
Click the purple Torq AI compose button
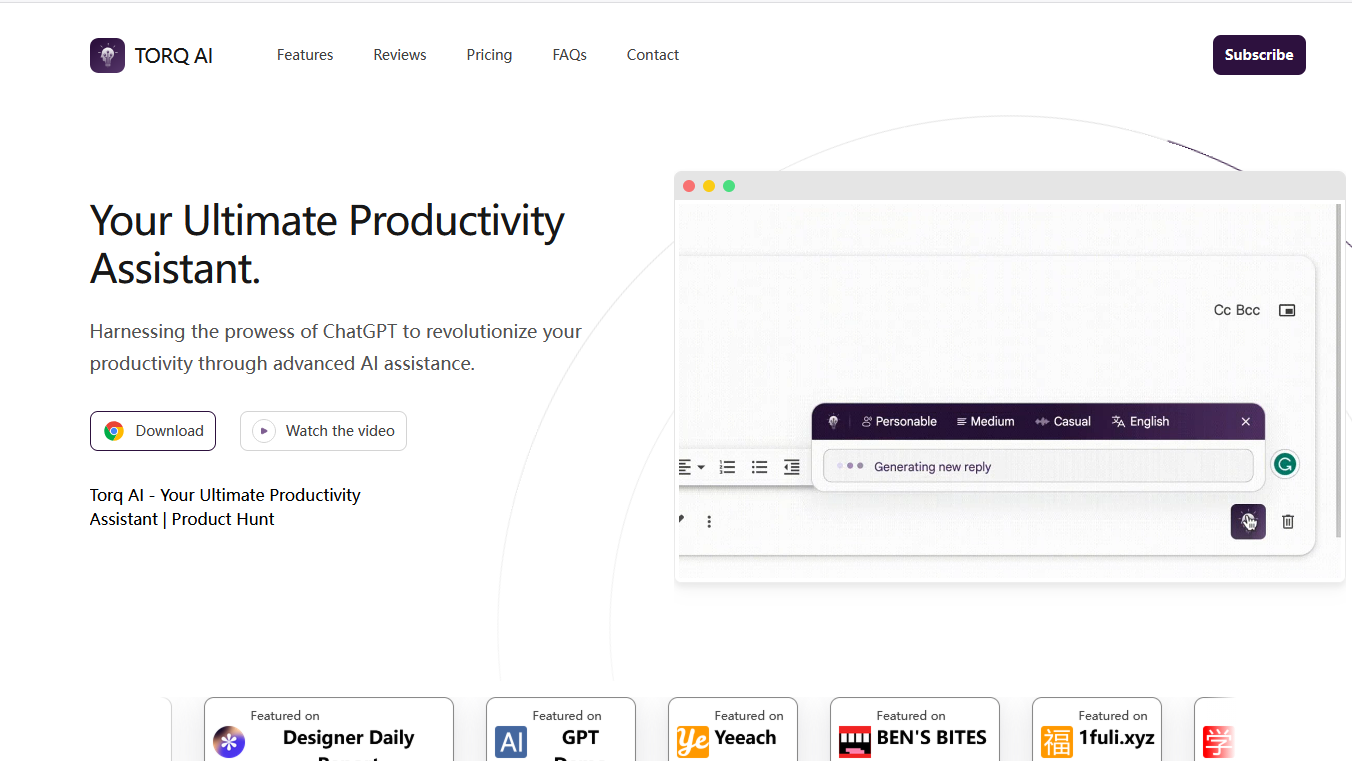point(1248,521)
